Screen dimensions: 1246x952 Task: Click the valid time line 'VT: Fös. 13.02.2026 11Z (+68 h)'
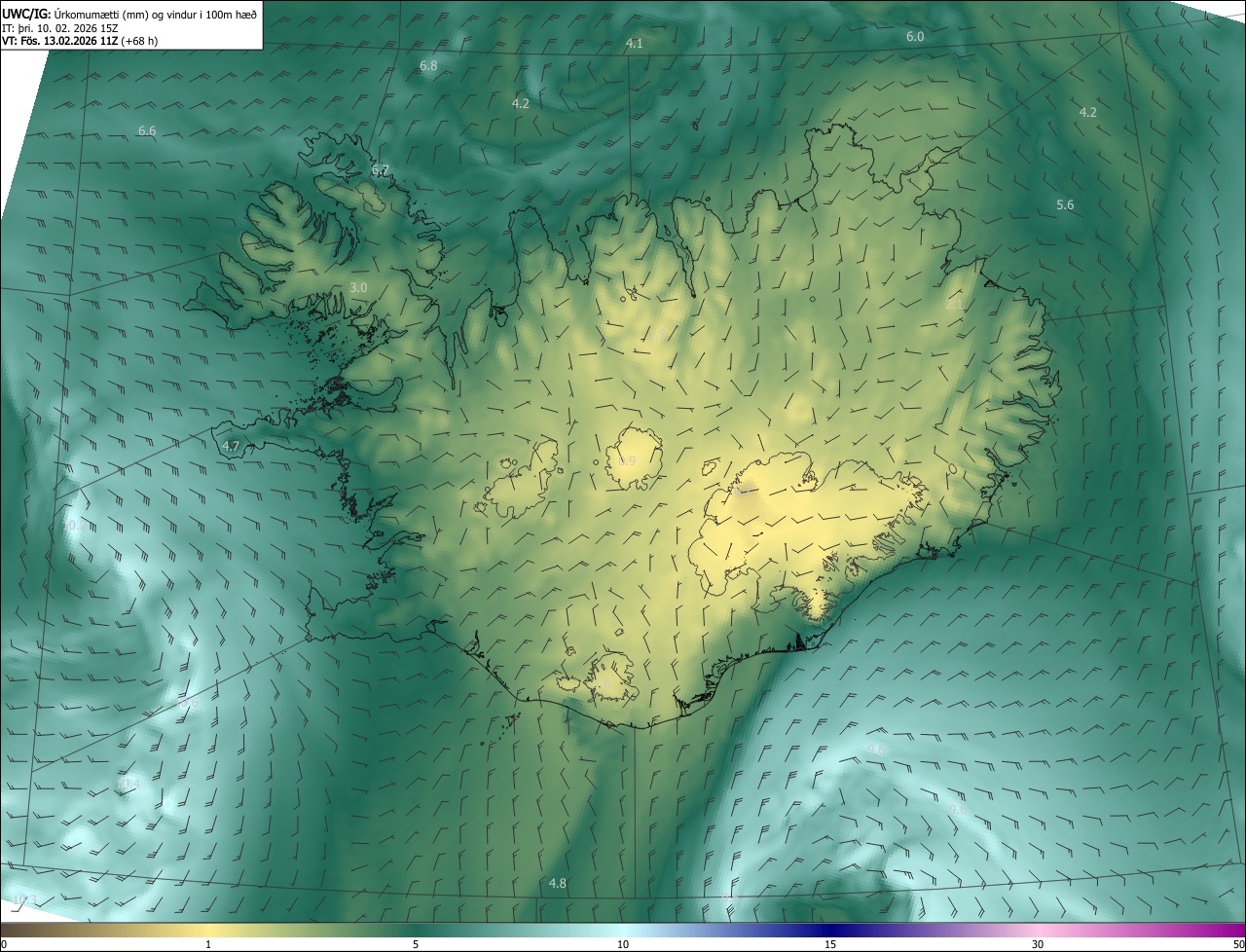[x=80, y=41]
